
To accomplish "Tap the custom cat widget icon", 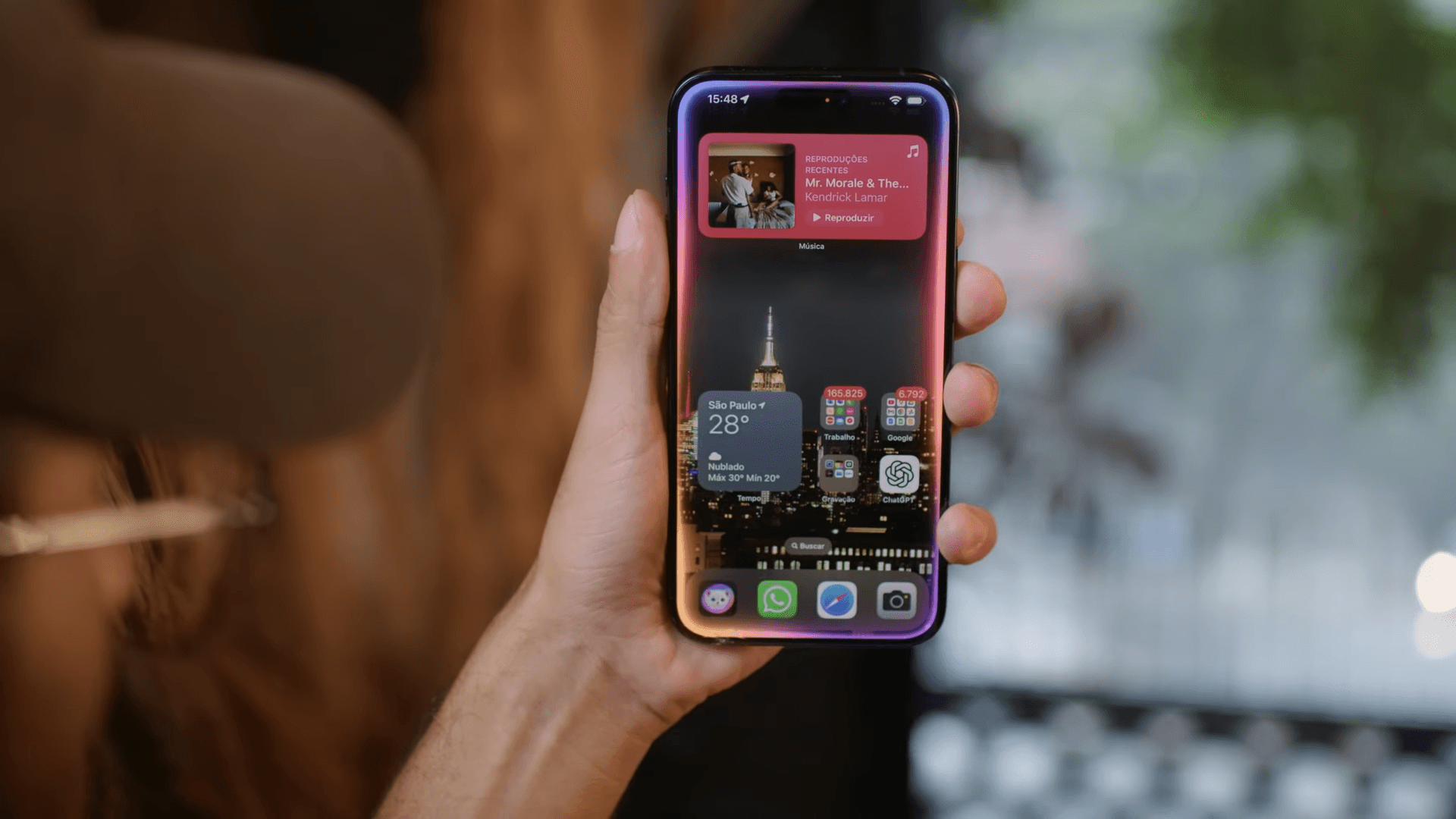I will [718, 598].
